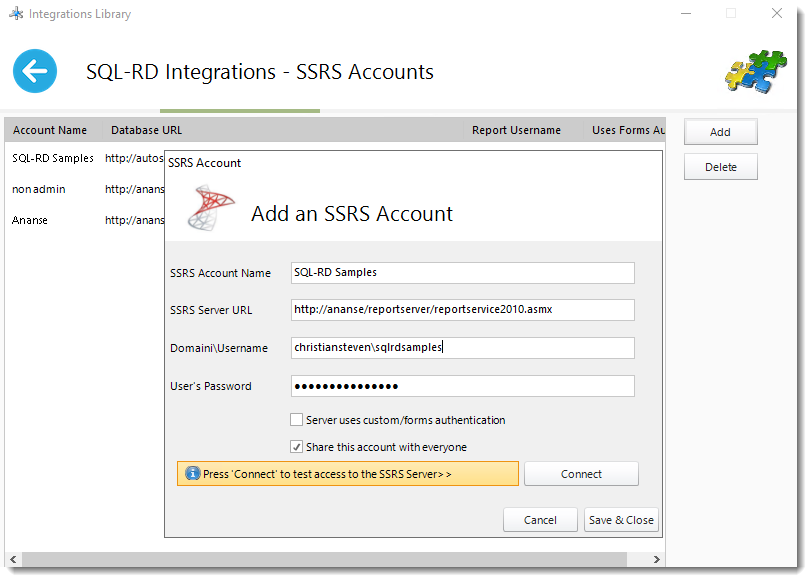The image size is (812, 582).
Task: Click the Delete button
Action: [720, 167]
